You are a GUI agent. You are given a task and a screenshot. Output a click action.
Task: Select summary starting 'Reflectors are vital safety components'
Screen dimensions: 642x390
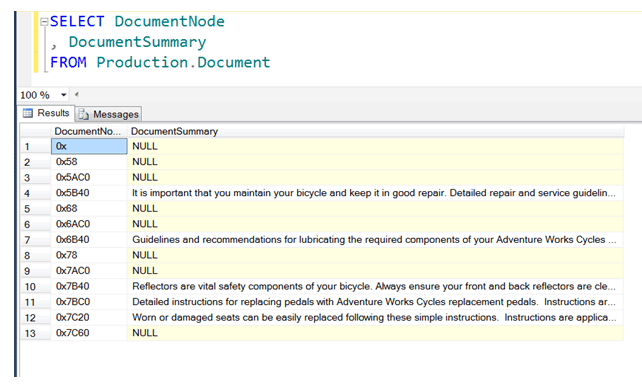tap(375, 286)
